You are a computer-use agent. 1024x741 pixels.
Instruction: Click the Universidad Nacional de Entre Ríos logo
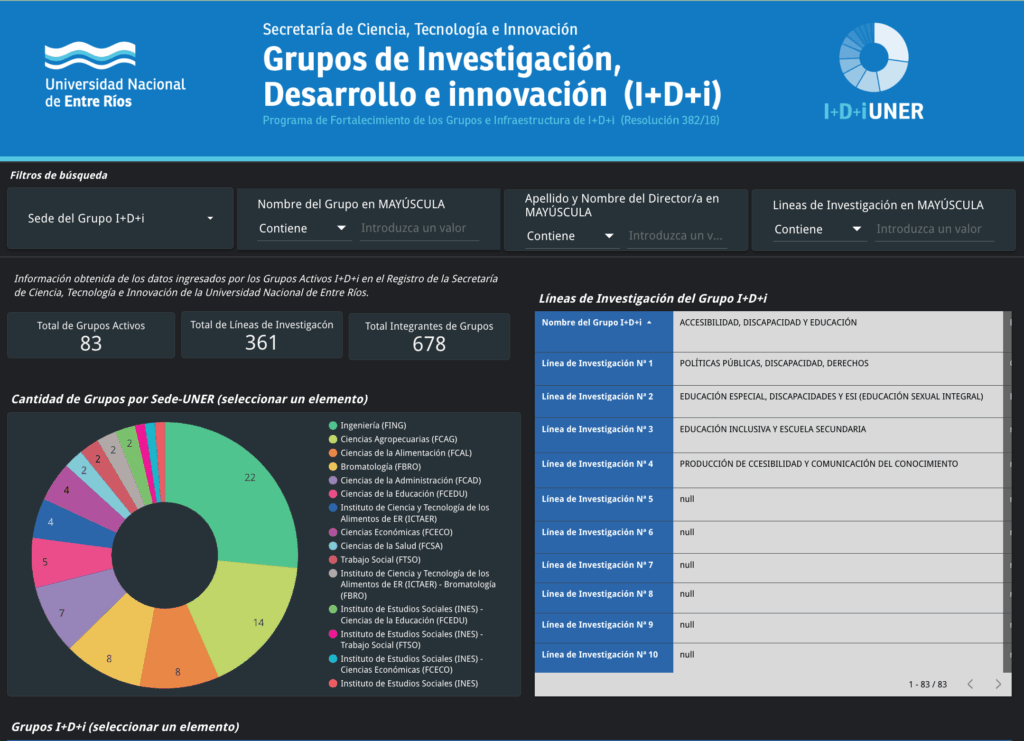115,75
